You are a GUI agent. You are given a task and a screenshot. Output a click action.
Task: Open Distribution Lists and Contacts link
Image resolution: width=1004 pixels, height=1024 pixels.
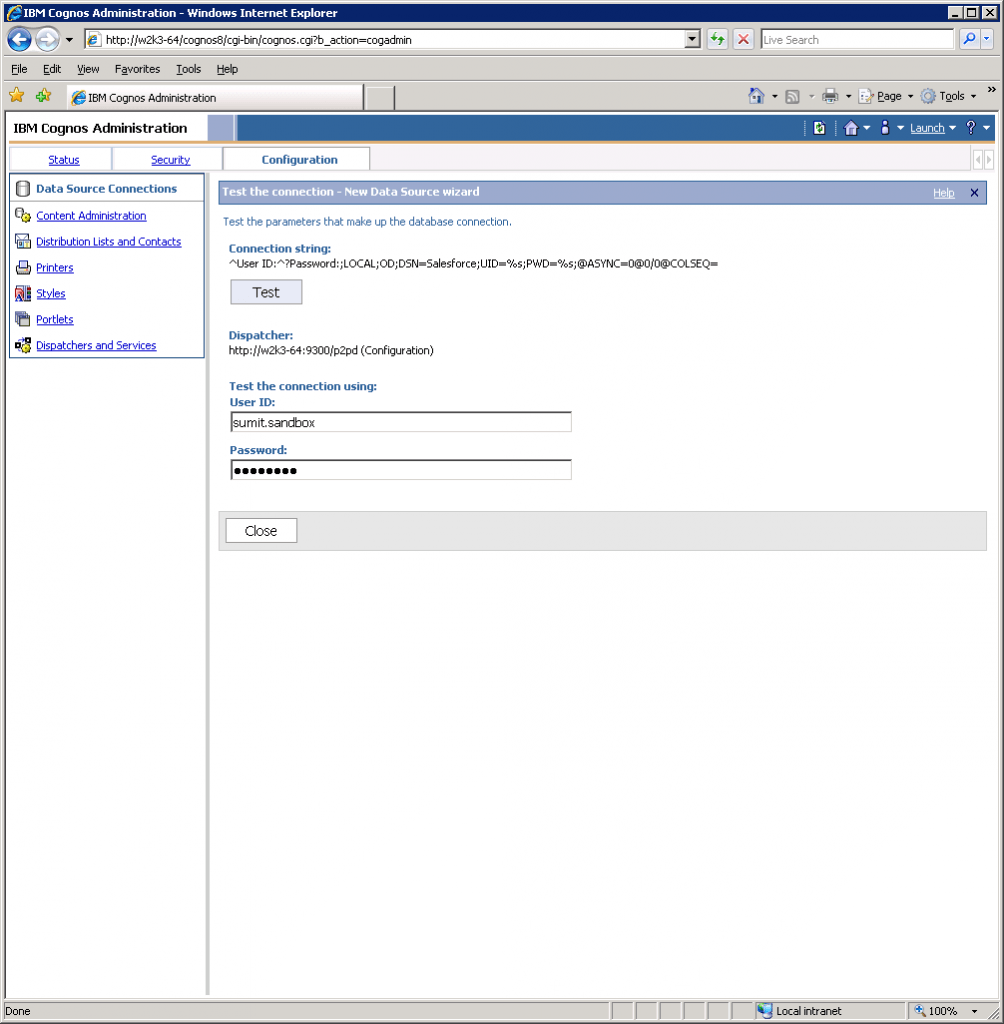click(x=108, y=242)
